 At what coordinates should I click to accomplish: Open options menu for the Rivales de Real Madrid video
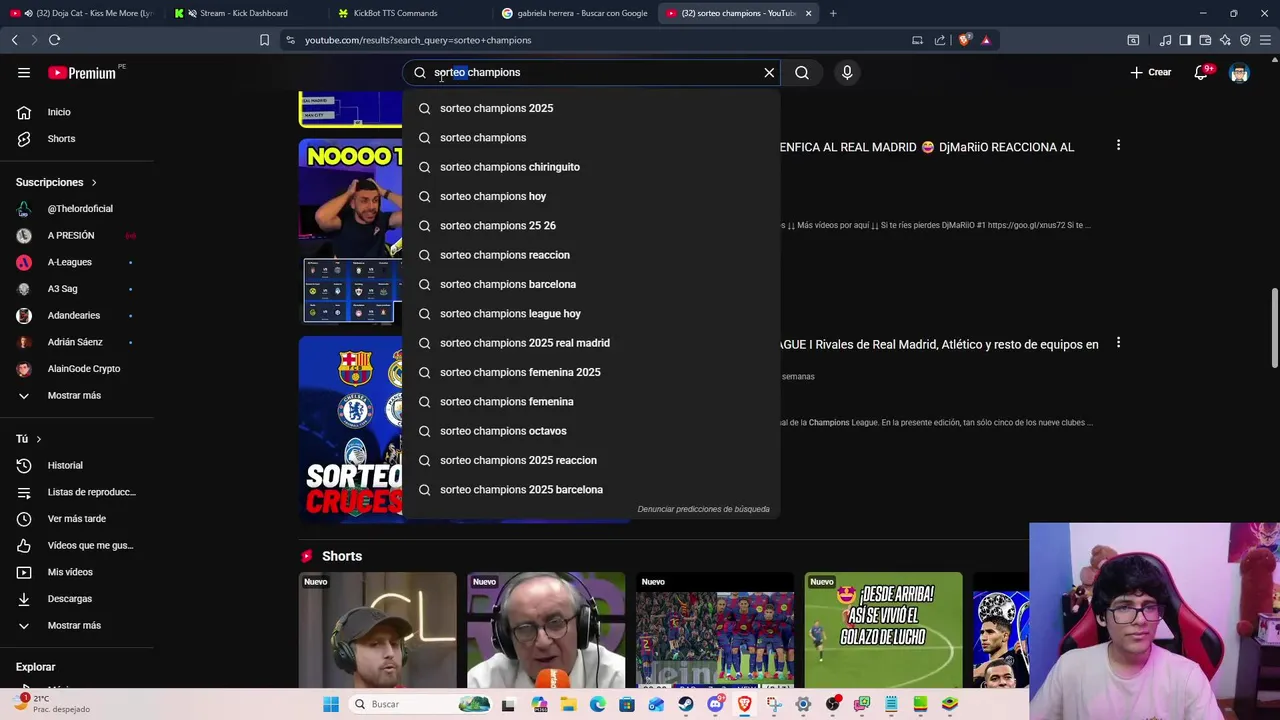[1118, 343]
